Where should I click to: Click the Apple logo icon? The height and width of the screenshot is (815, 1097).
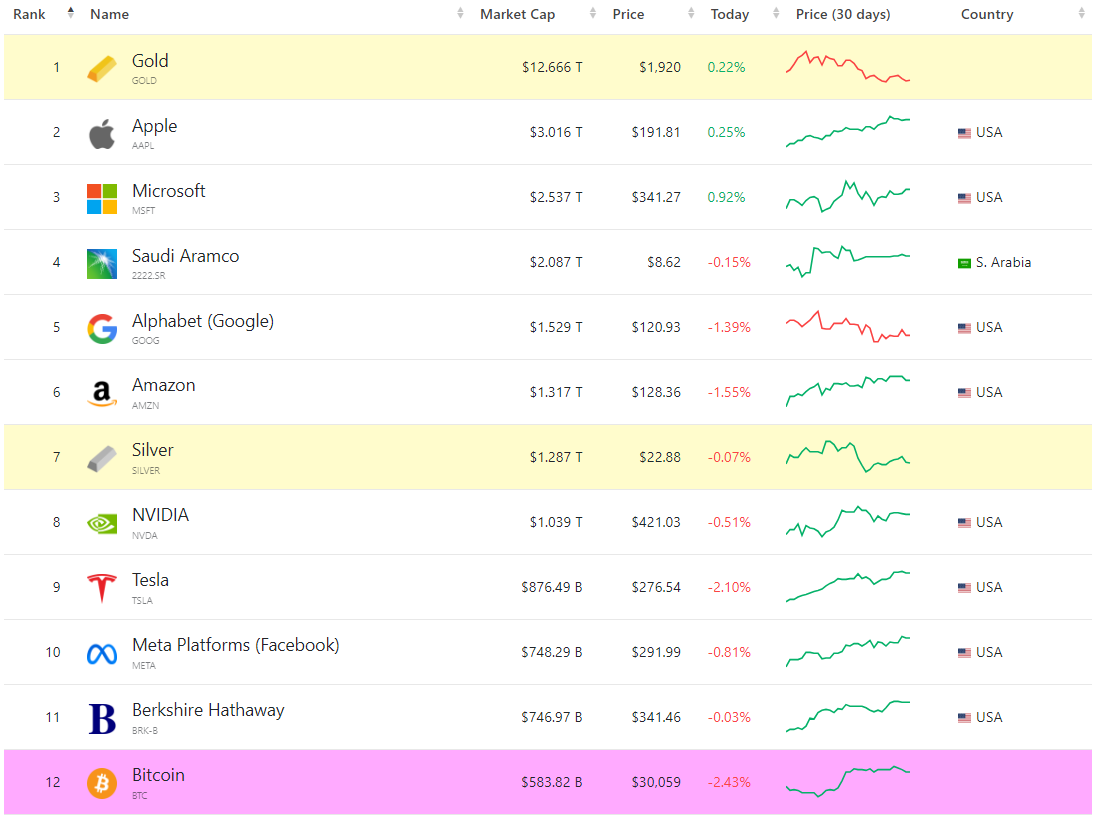[x=101, y=133]
